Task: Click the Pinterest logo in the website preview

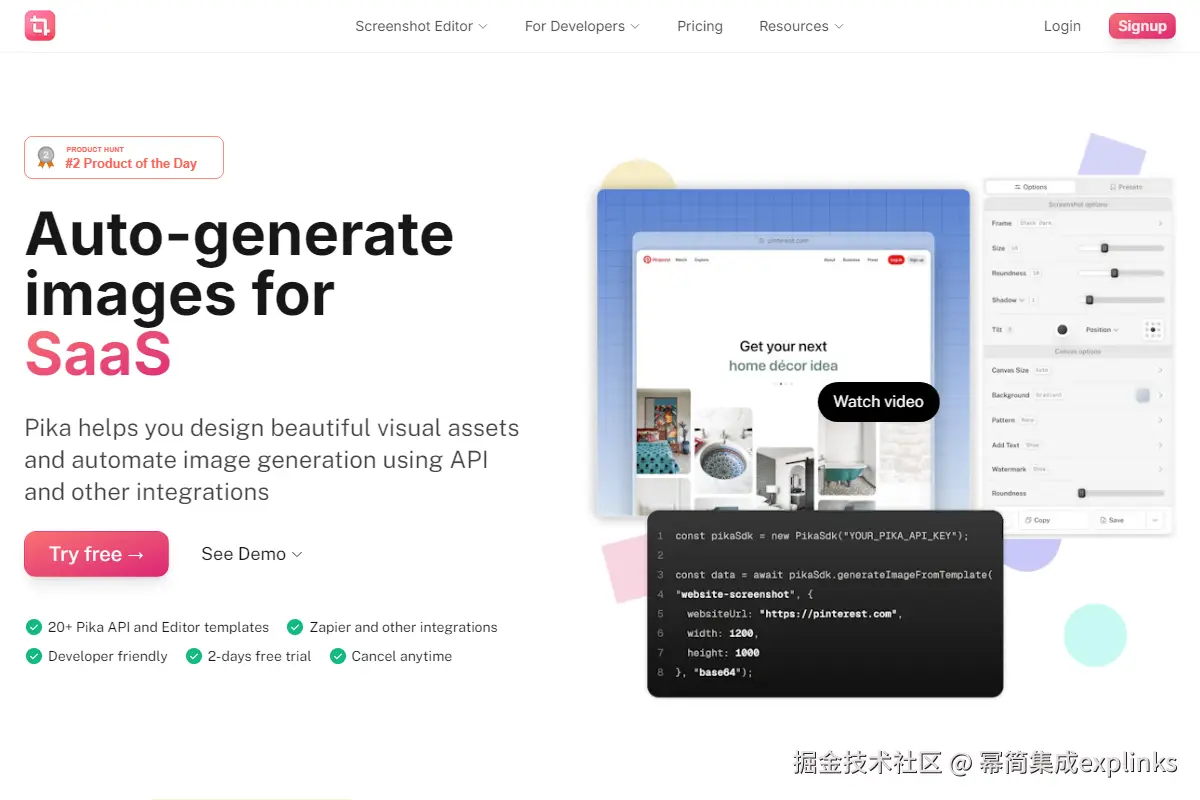Action: 647,259
